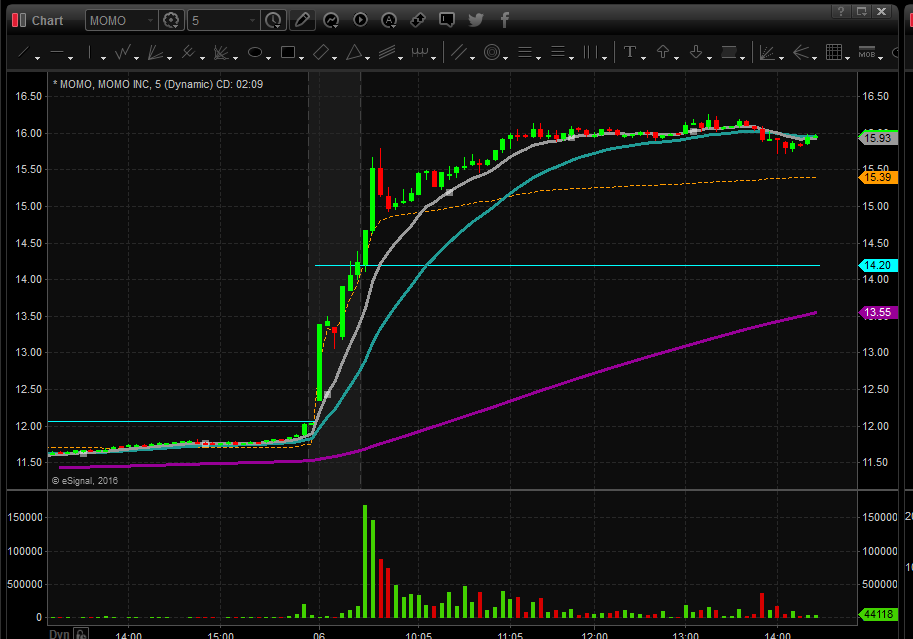Image resolution: width=913 pixels, height=639 pixels.
Task: Click the 15.93 last price label
Action: click(878, 138)
